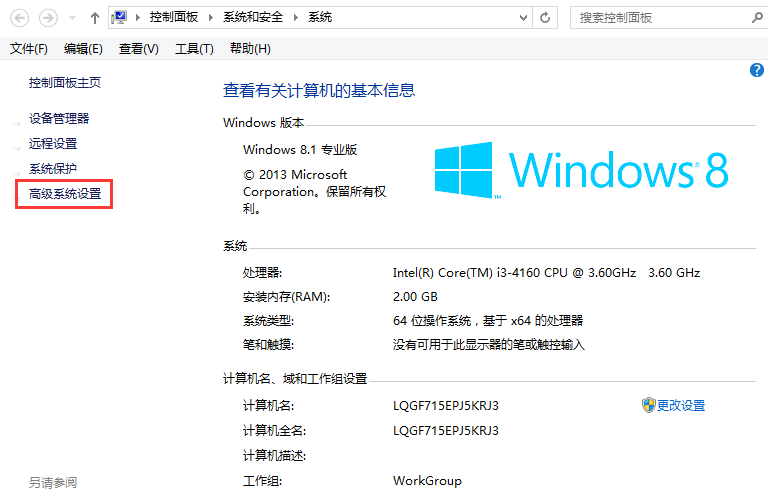This screenshot has height=495, width=768.
Task: Expand breadcrumb arrow after 系统和安全
Action: point(299,18)
